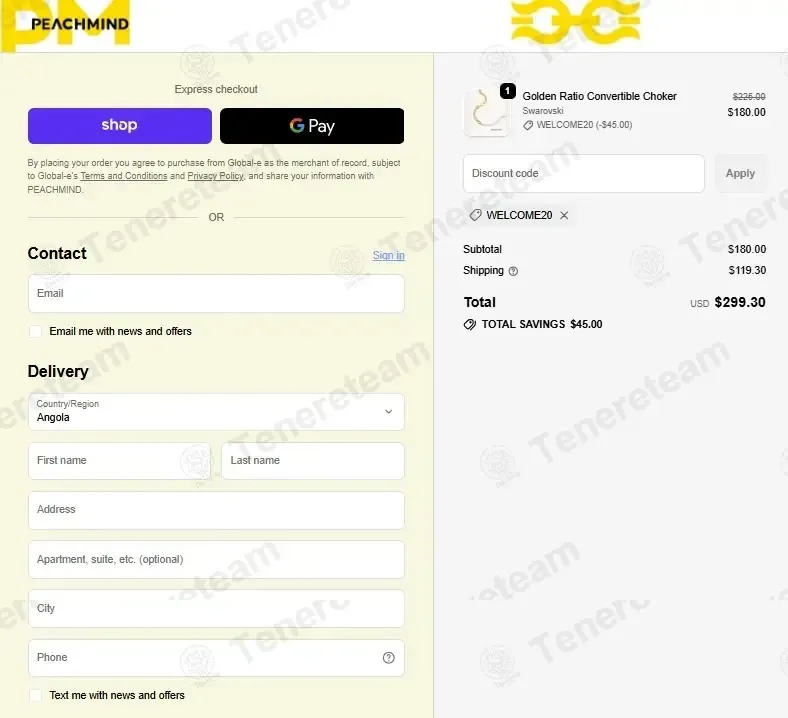Click the Total amount $299.30
This screenshot has height=718, width=788.
(740, 302)
